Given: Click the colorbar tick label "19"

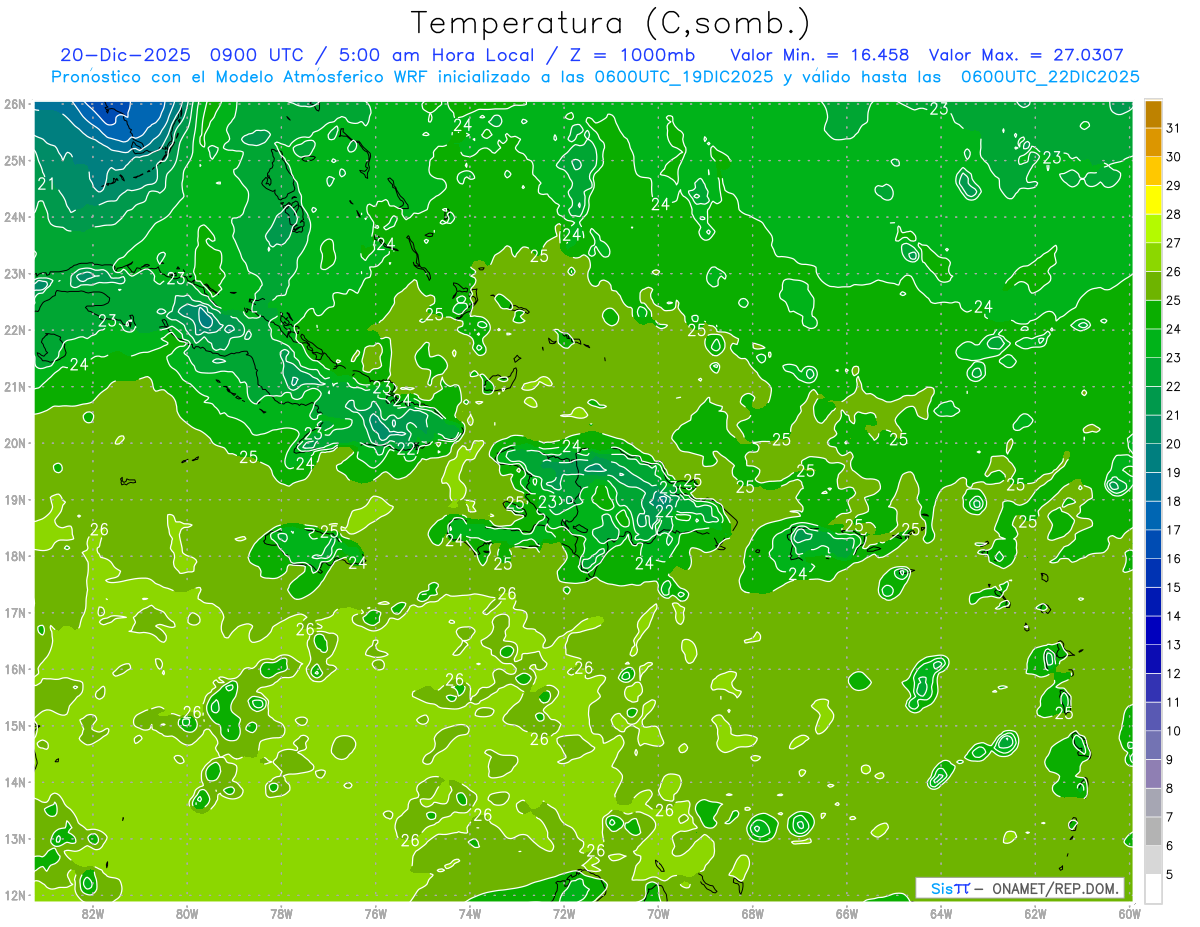Looking at the screenshot, I should pos(1174,472).
